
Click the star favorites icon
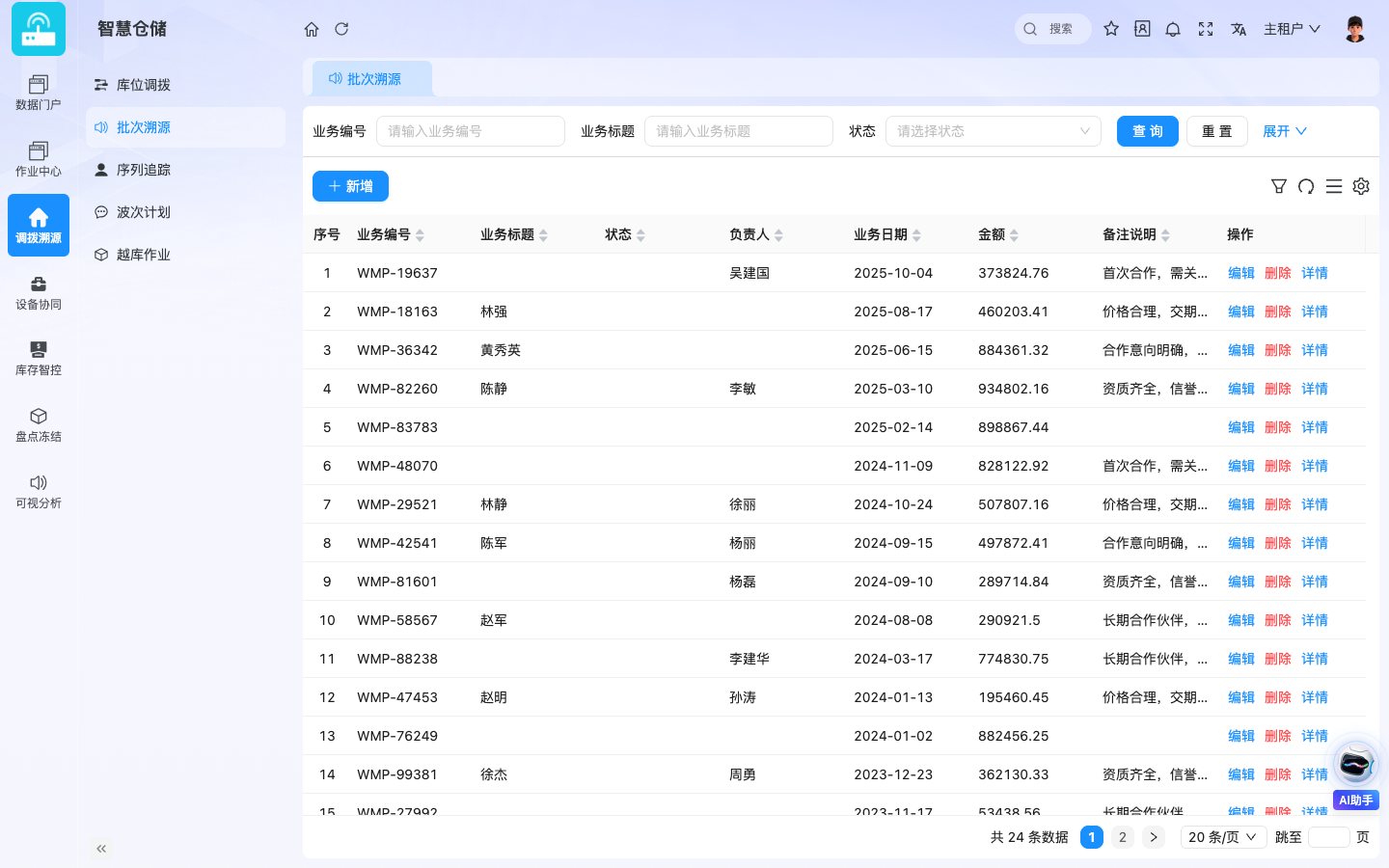pyautogui.click(x=1111, y=29)
